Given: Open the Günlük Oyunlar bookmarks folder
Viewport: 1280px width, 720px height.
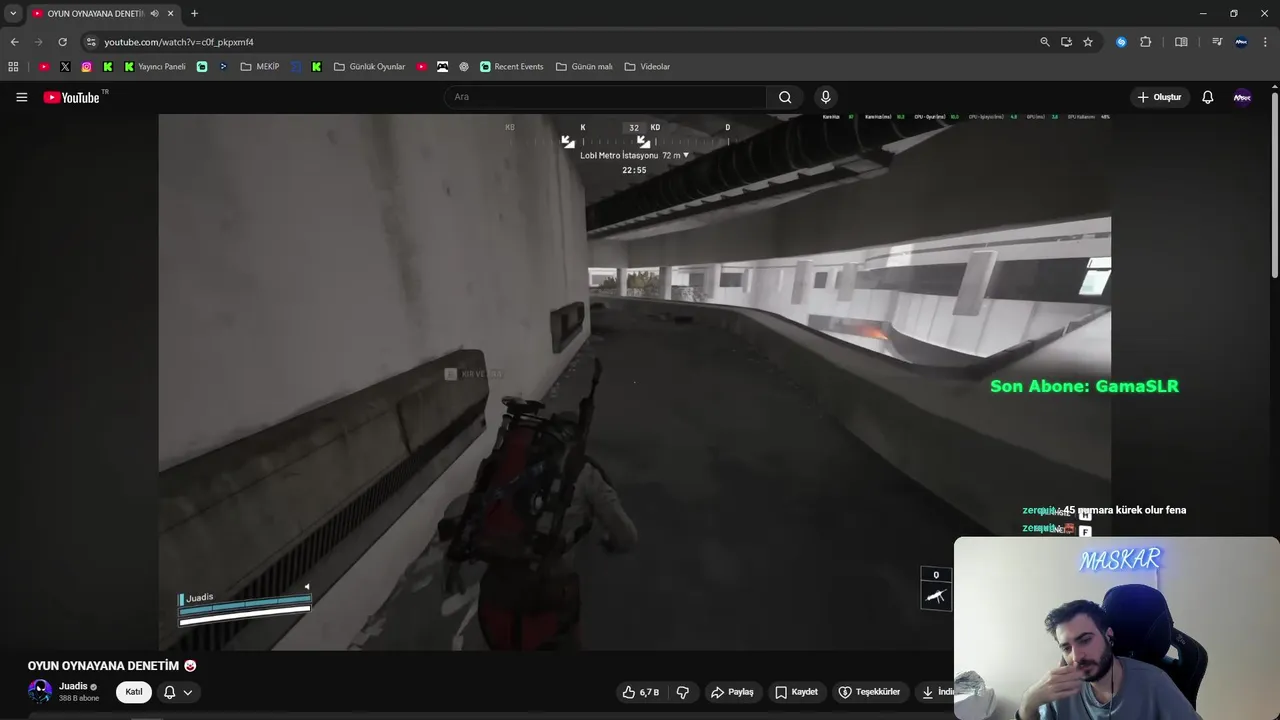Looking at the screenshot, I should (x=369, y=67).
